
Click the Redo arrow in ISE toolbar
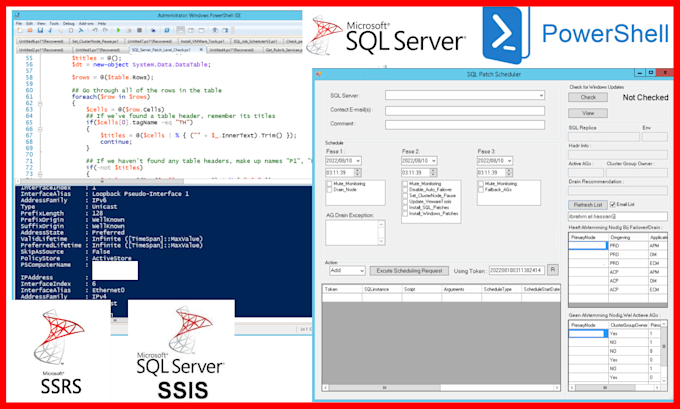[105, 30]
